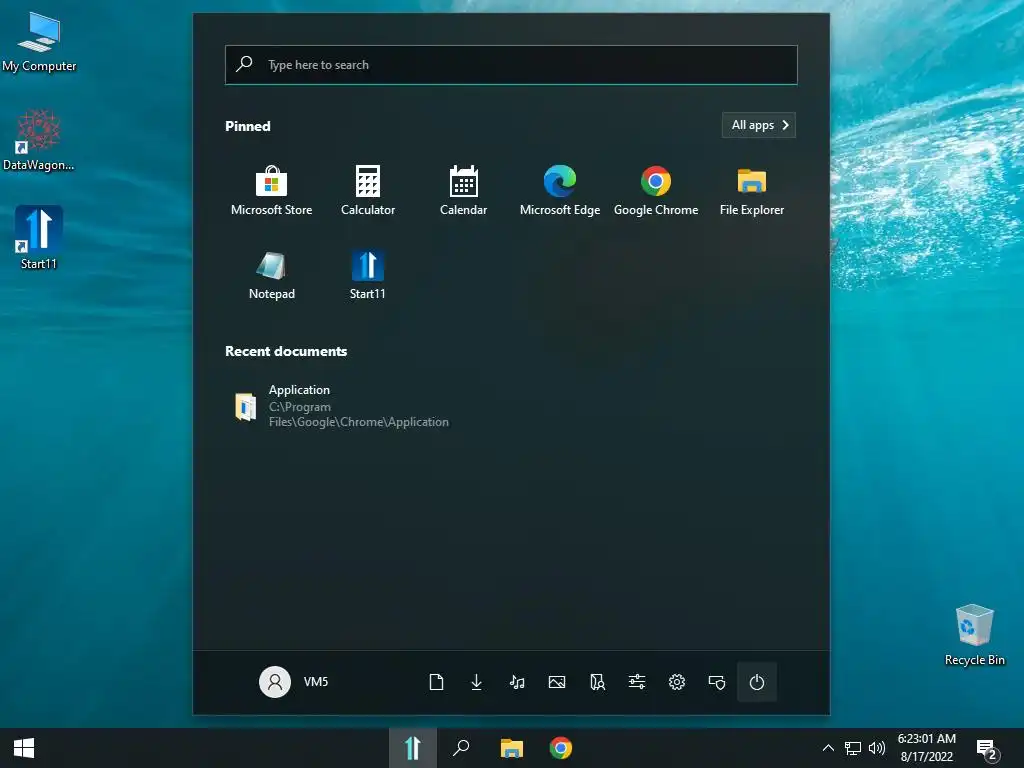Open Control Panel sliders icon
This screenshot has height=768, width=1024.
click(637, 682)
